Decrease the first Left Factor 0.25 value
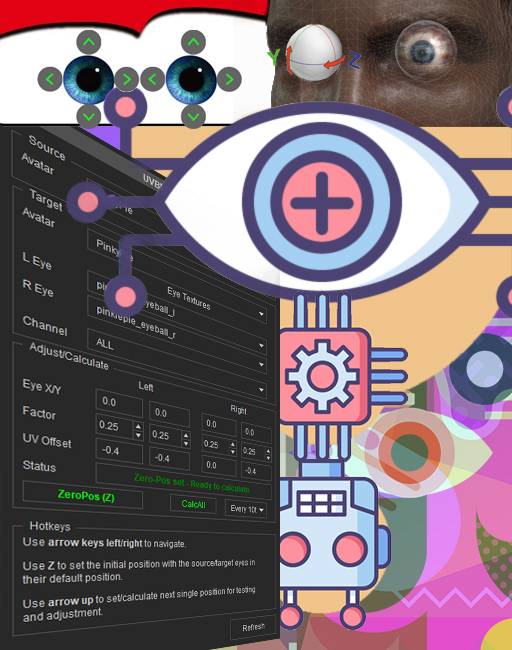Screen dimensions: 512x650 138,436
